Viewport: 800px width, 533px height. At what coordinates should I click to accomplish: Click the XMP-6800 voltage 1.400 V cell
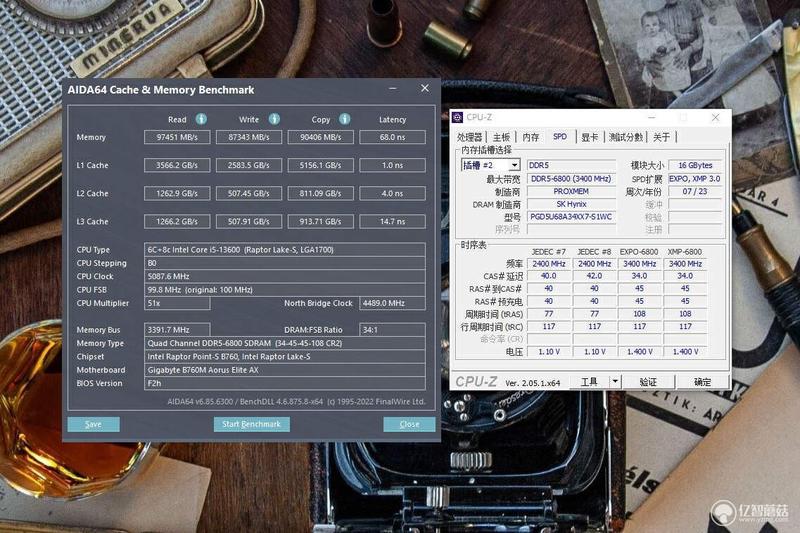[x=685, y=352]
